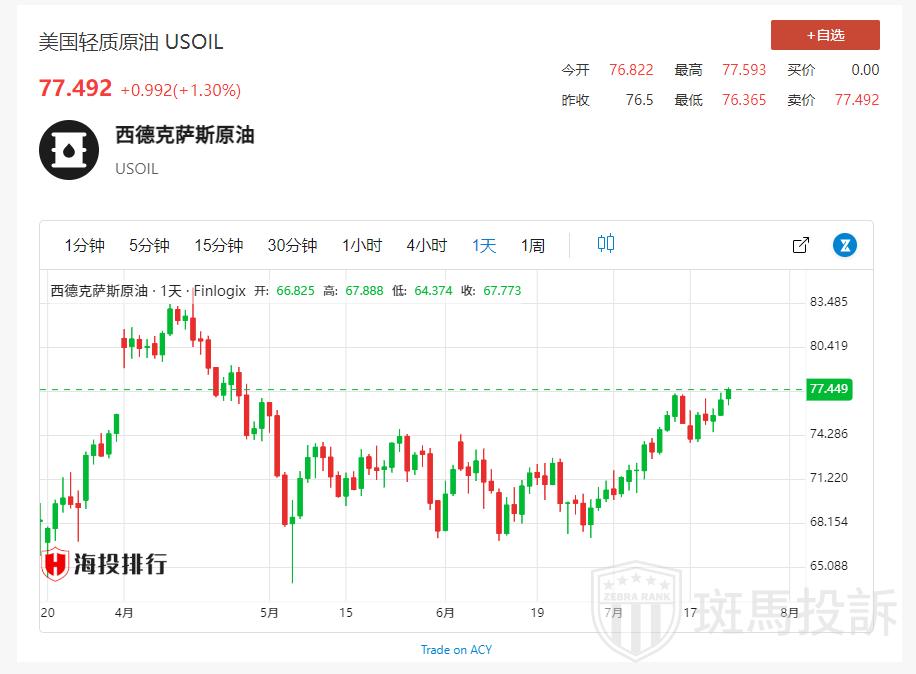Click the blue Finlogix round icon
The image size is (916, 674).
click(x=845, y=245)
